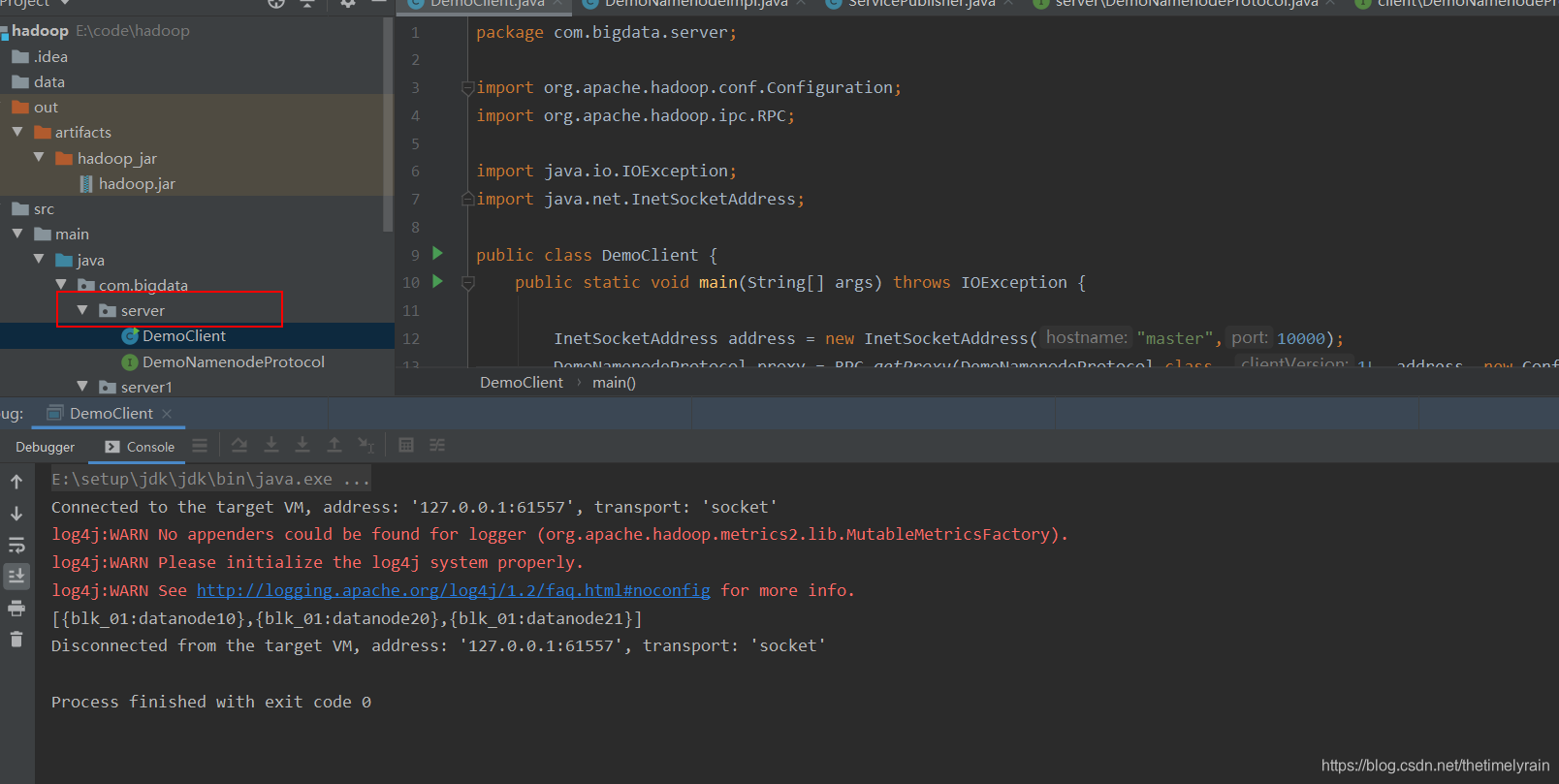Click Trace Current Stream Chain icon
The width and height of the screenshot is (1559, 784).
(438, 445)
